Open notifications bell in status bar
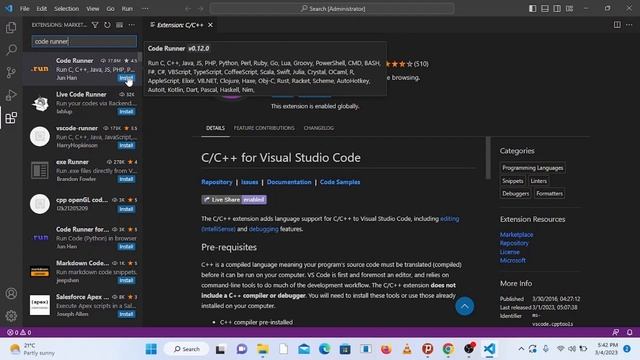The height and width of the screenshot is (360, 640). click(x=629, y=332)
